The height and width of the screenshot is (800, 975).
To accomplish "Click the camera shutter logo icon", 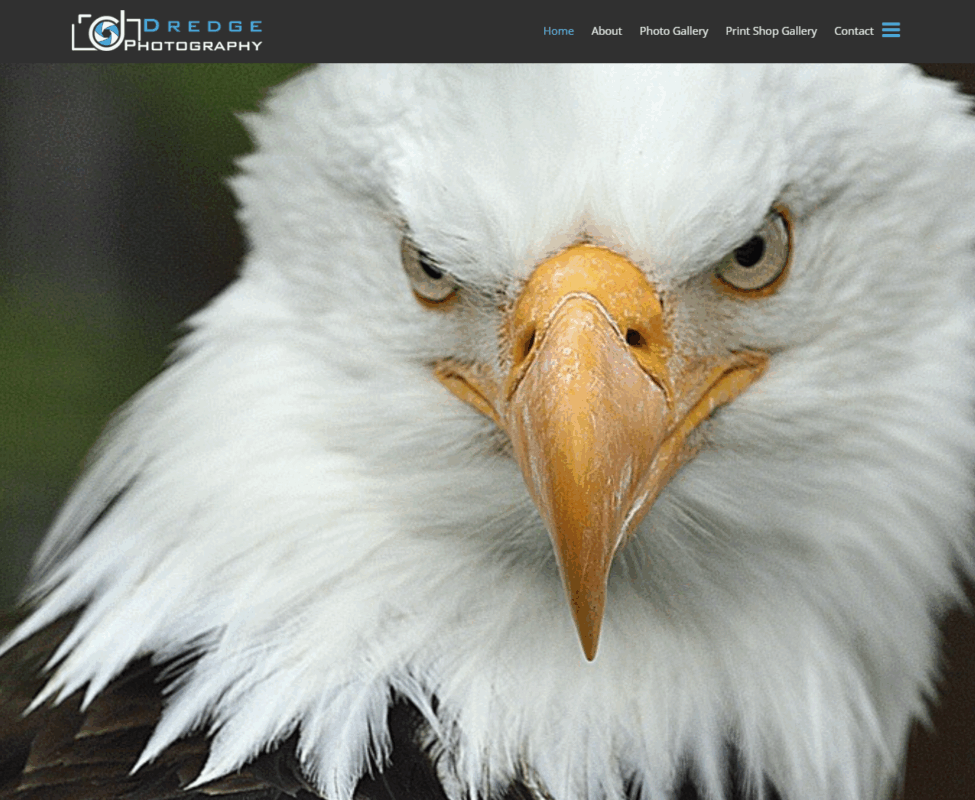I will pos(105,32).
